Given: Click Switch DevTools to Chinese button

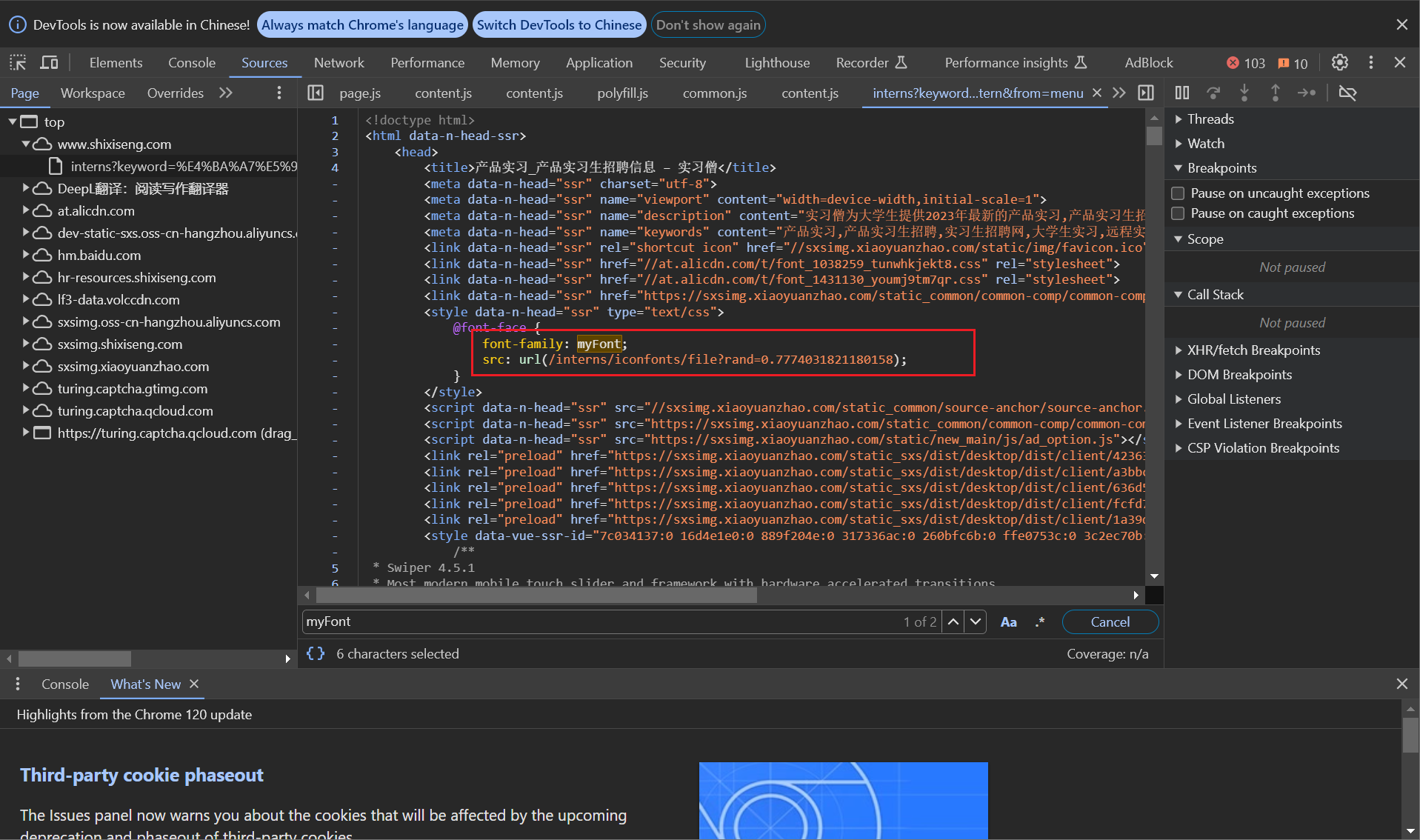Looking at the screenshot, I should point(559,24).
